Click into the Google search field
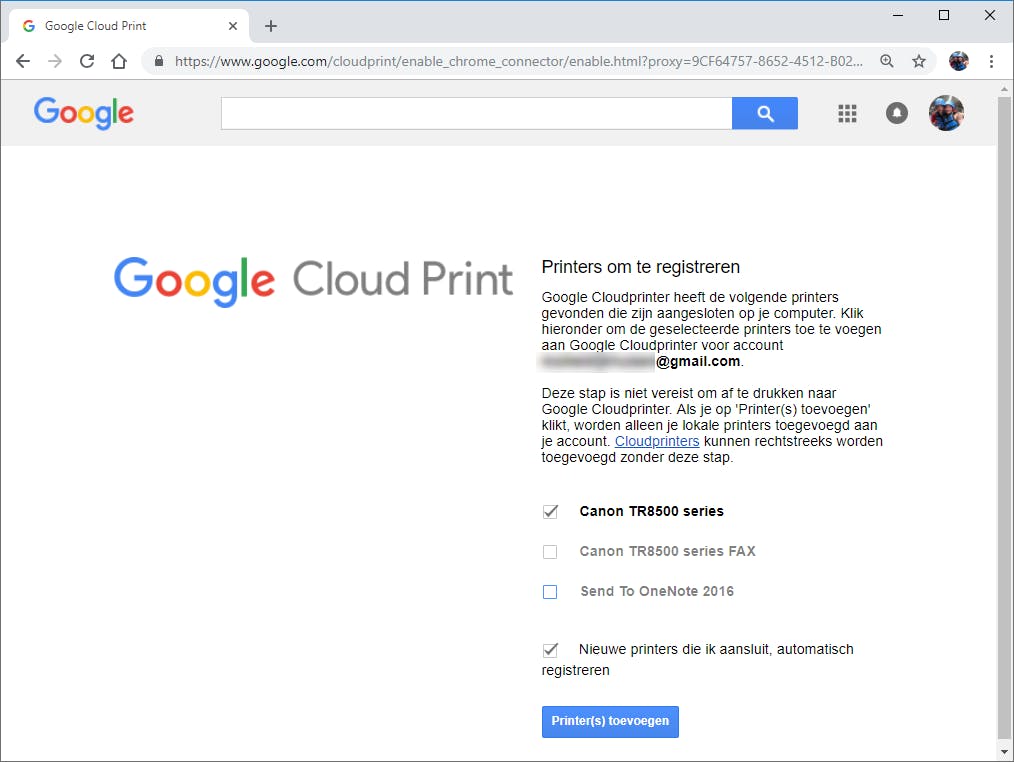 coord(477,114)
